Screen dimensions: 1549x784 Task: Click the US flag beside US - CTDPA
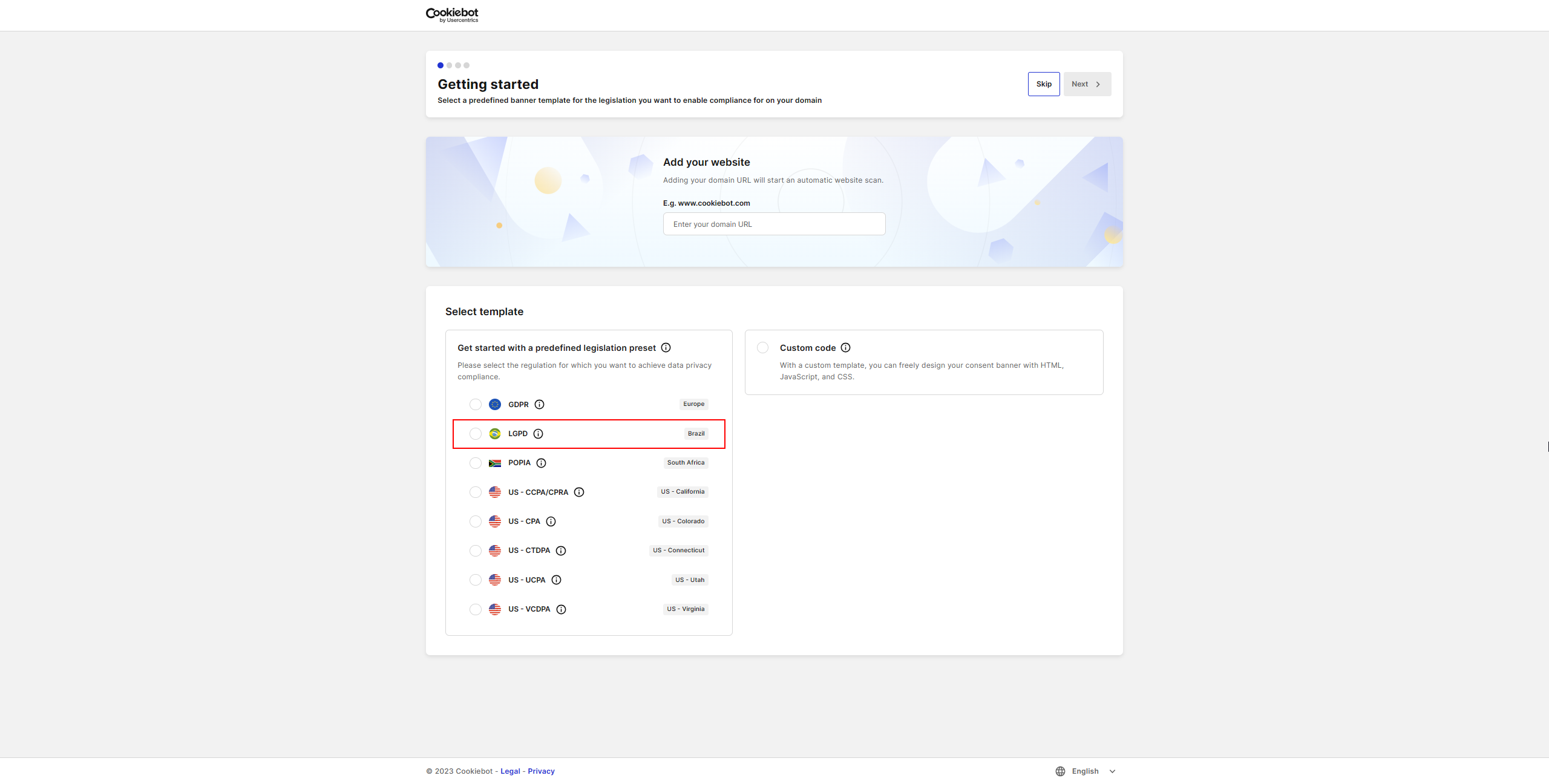point(495,550)
